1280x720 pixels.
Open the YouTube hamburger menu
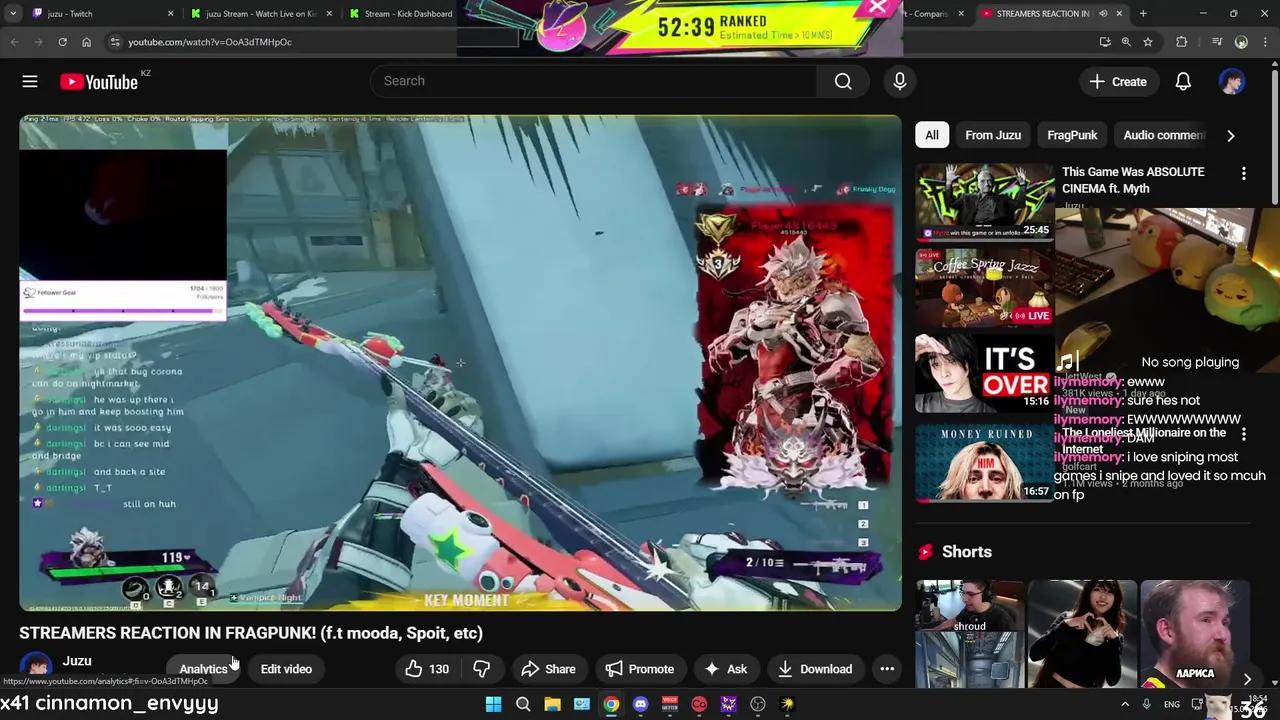pyautogui.click(x=29, y=81)
